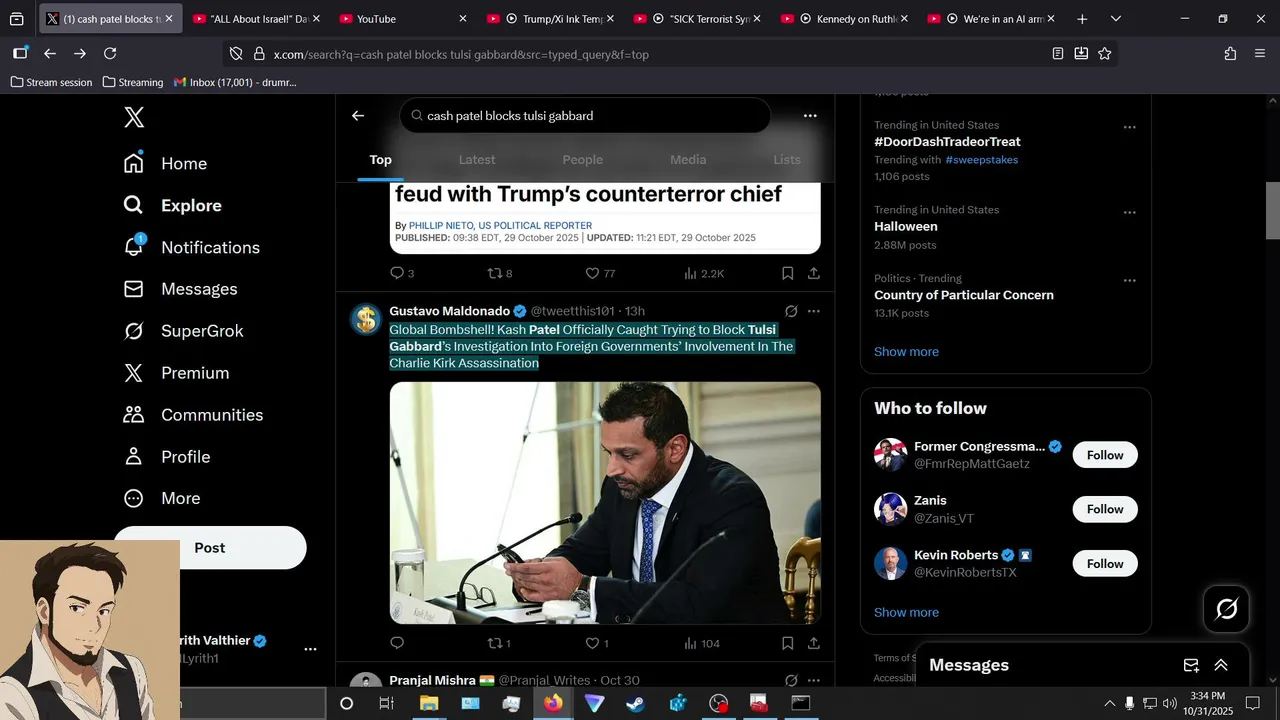
Task: Open SuperGrok in sidebar
Action: (183, 331)
